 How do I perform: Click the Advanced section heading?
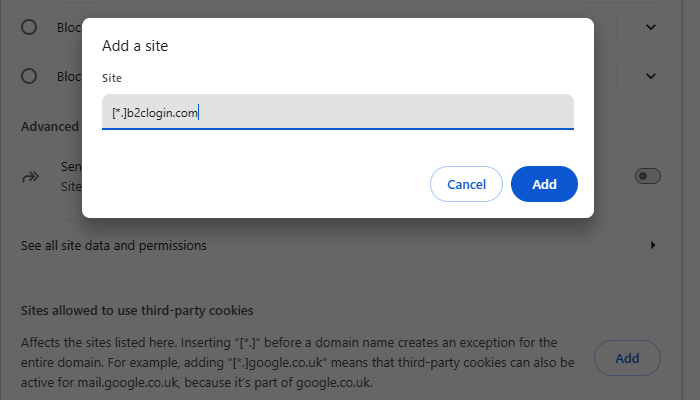50,126
